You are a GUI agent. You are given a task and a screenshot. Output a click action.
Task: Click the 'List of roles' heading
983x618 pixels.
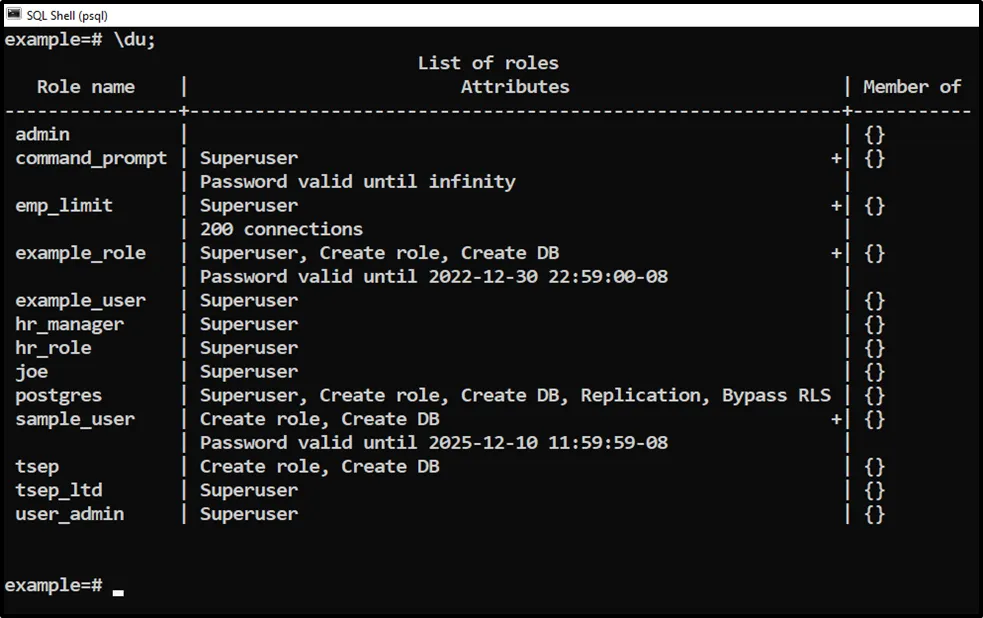click(488, 63)
